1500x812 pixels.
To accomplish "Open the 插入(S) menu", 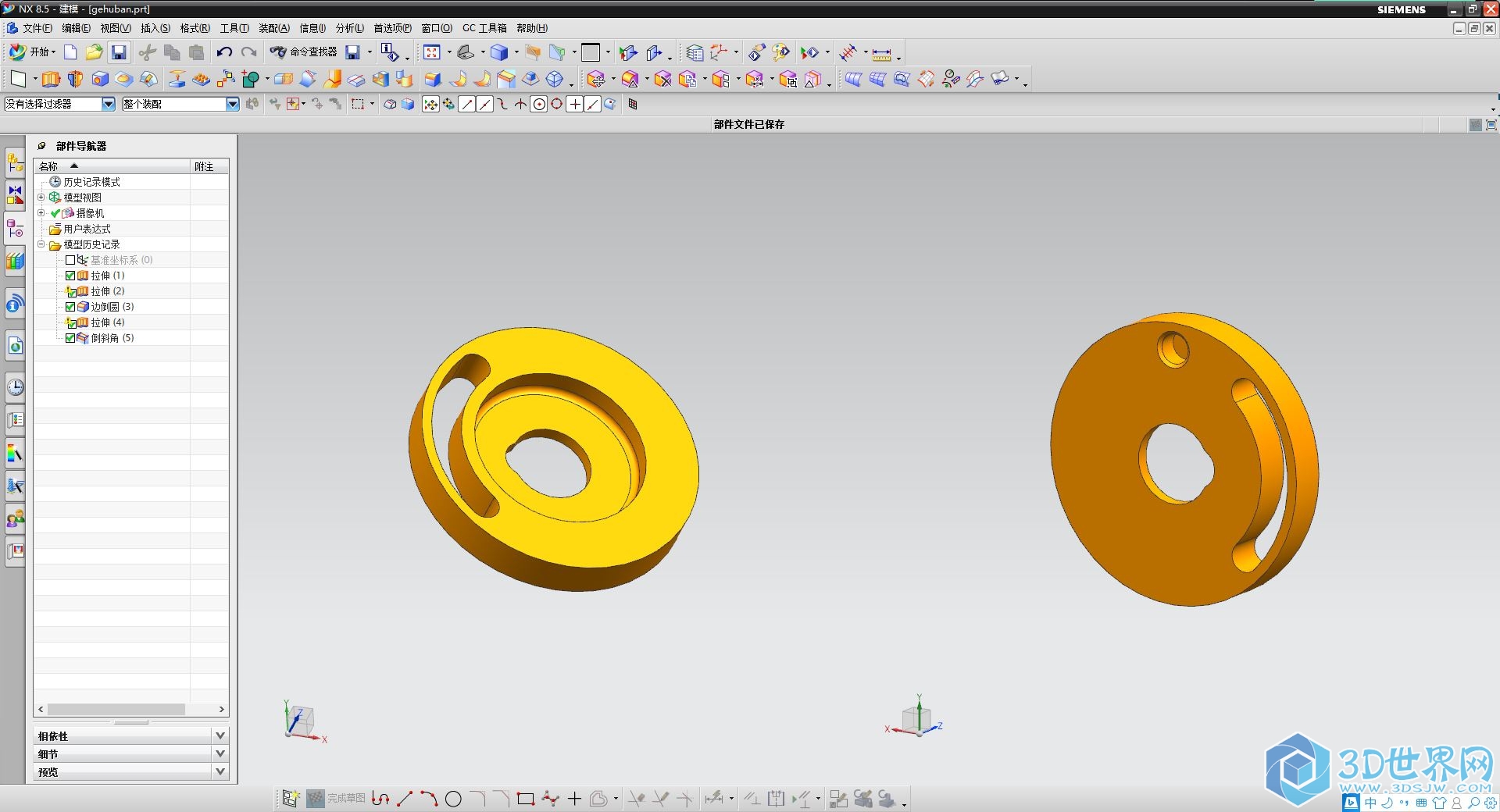I will [x=155, y=28].
